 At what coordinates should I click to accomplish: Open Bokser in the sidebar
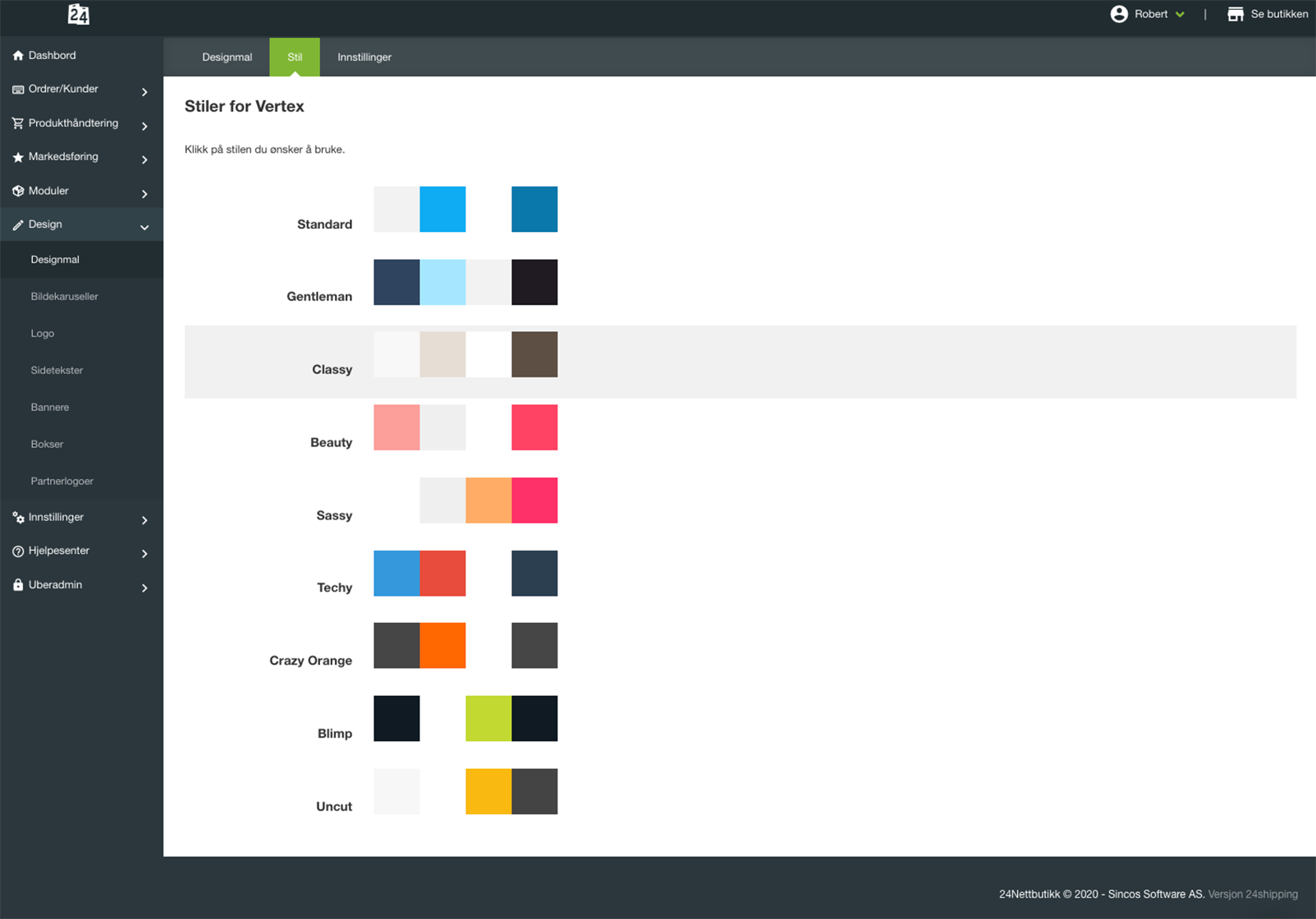(x=47, y=444)
